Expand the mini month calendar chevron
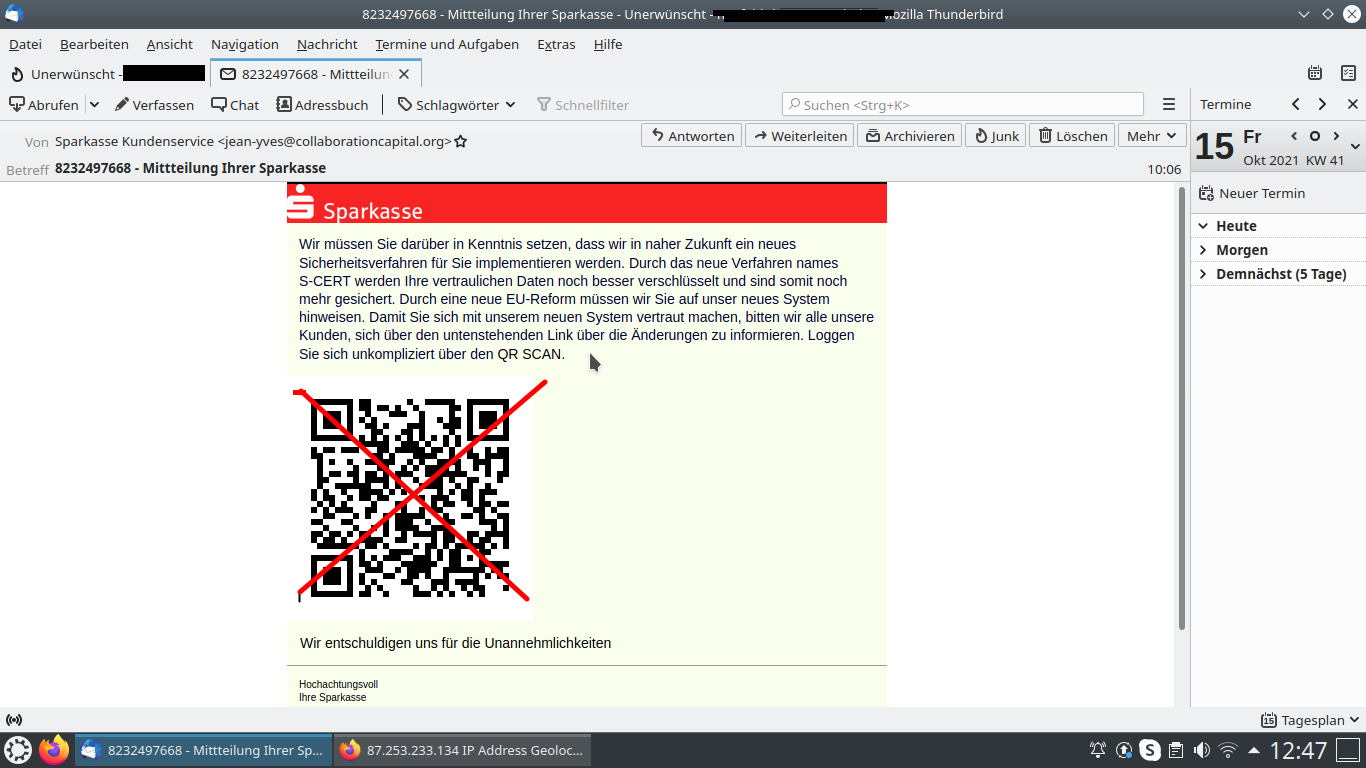The image size is (1366, 768). click(x=1355, y=146)
